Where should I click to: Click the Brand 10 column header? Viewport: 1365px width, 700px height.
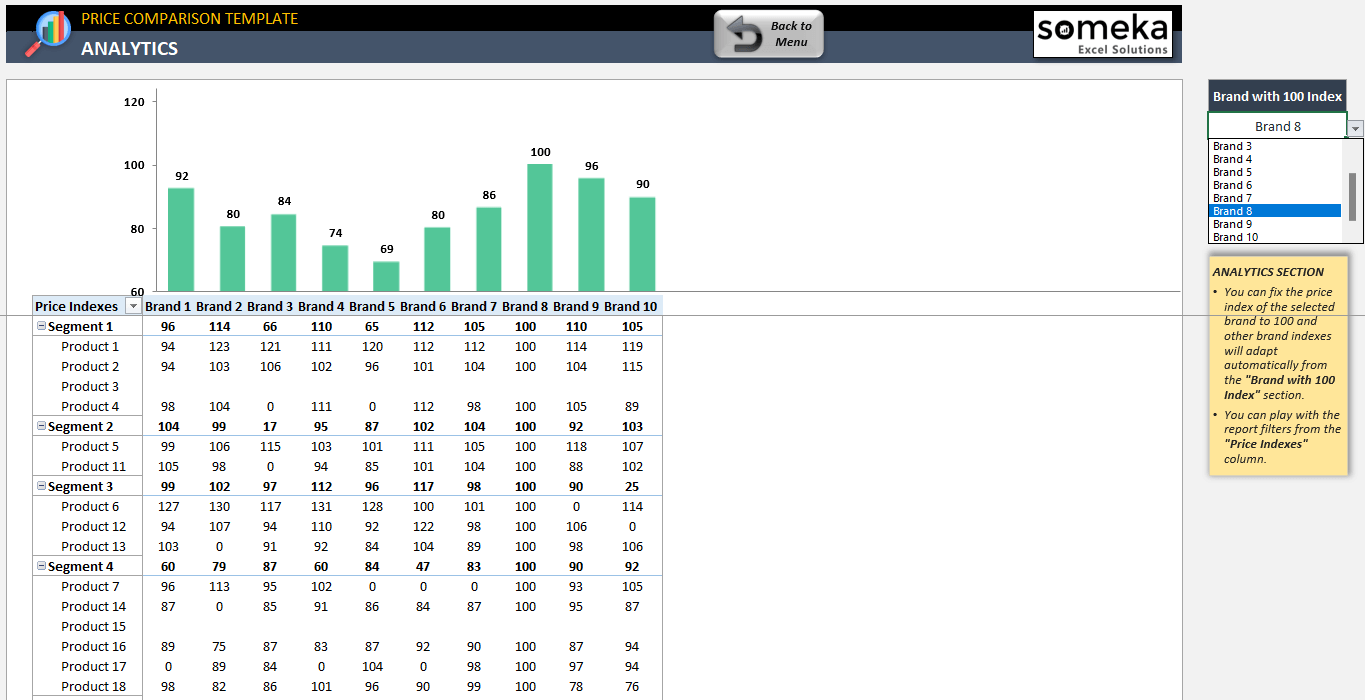pyautogui.click(x=630, y=306)
